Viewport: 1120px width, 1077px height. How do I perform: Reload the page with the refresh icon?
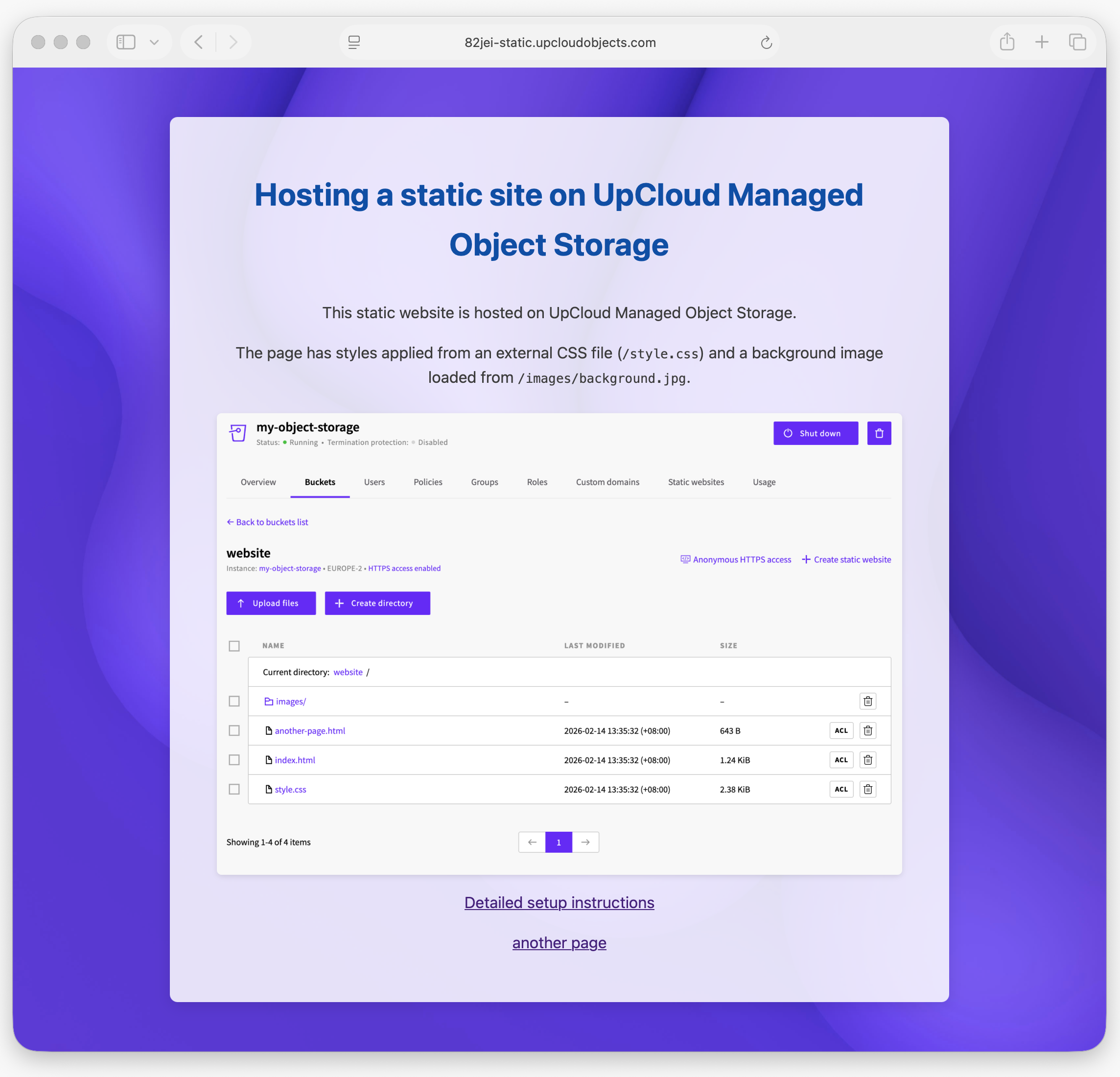[x=766, y=42]
